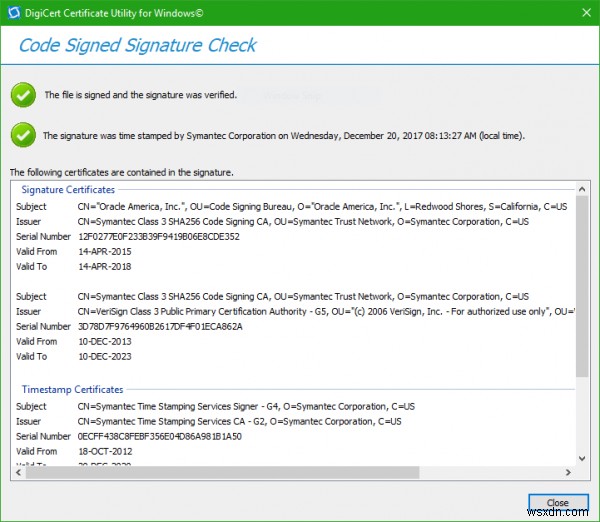Click the green checkmark beside file signed message
600x522 pixels.
point(22,95)
